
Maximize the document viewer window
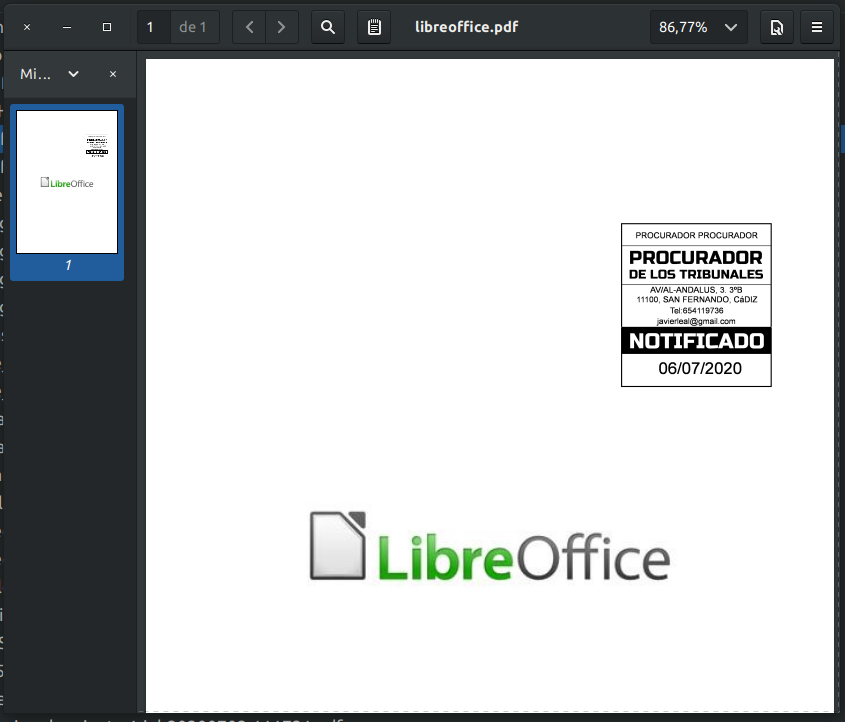107,27
